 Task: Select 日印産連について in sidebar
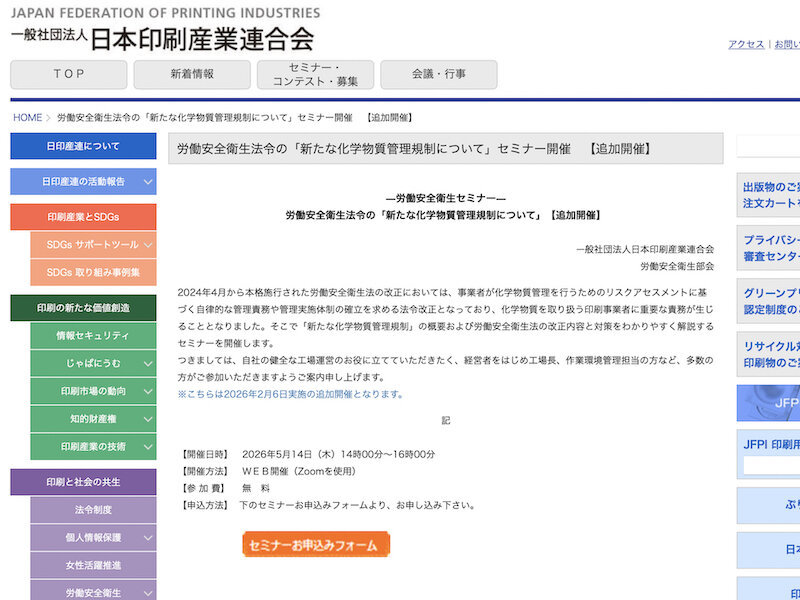pyautogui.click(x=83, y=146)
